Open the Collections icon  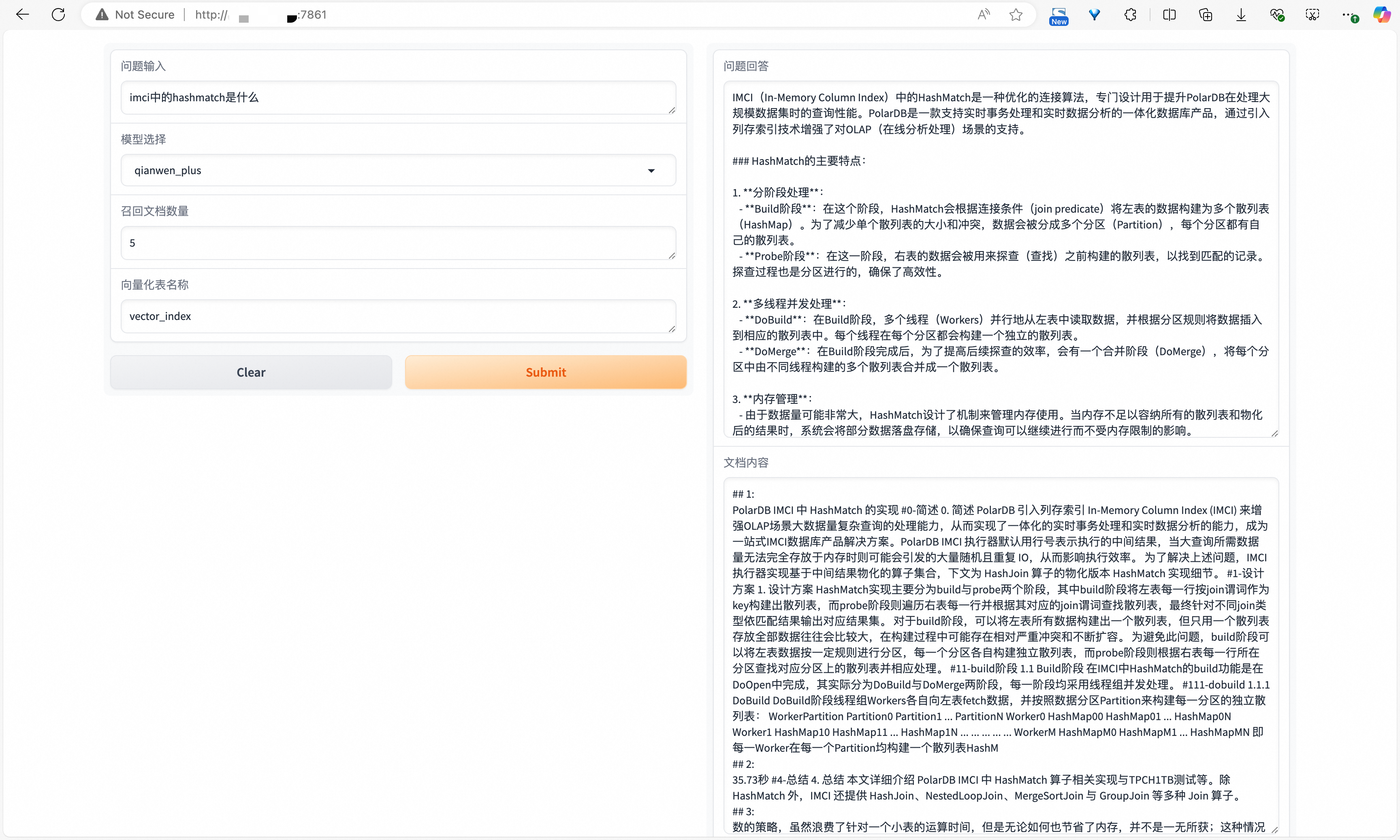point(1205,15)
